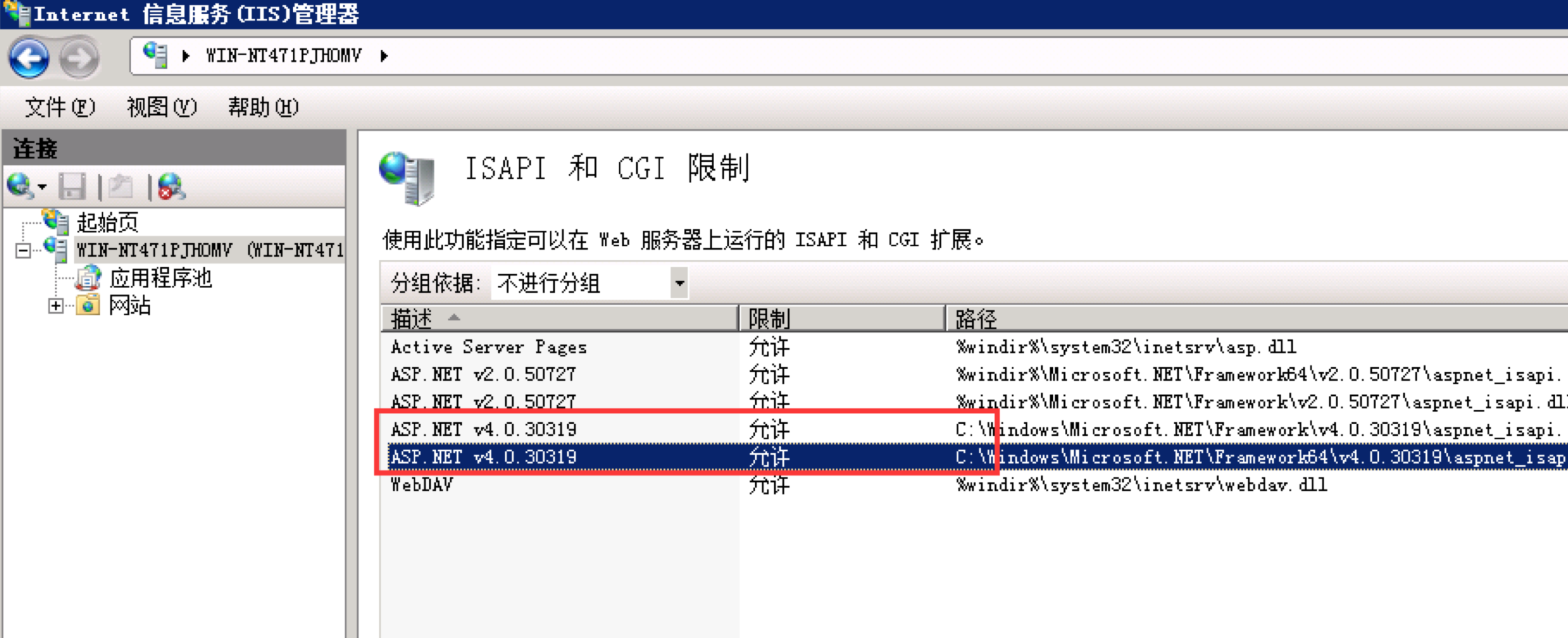
Task: Open the connect globe icon in Connections toolbar
Action: coord(20,186)
